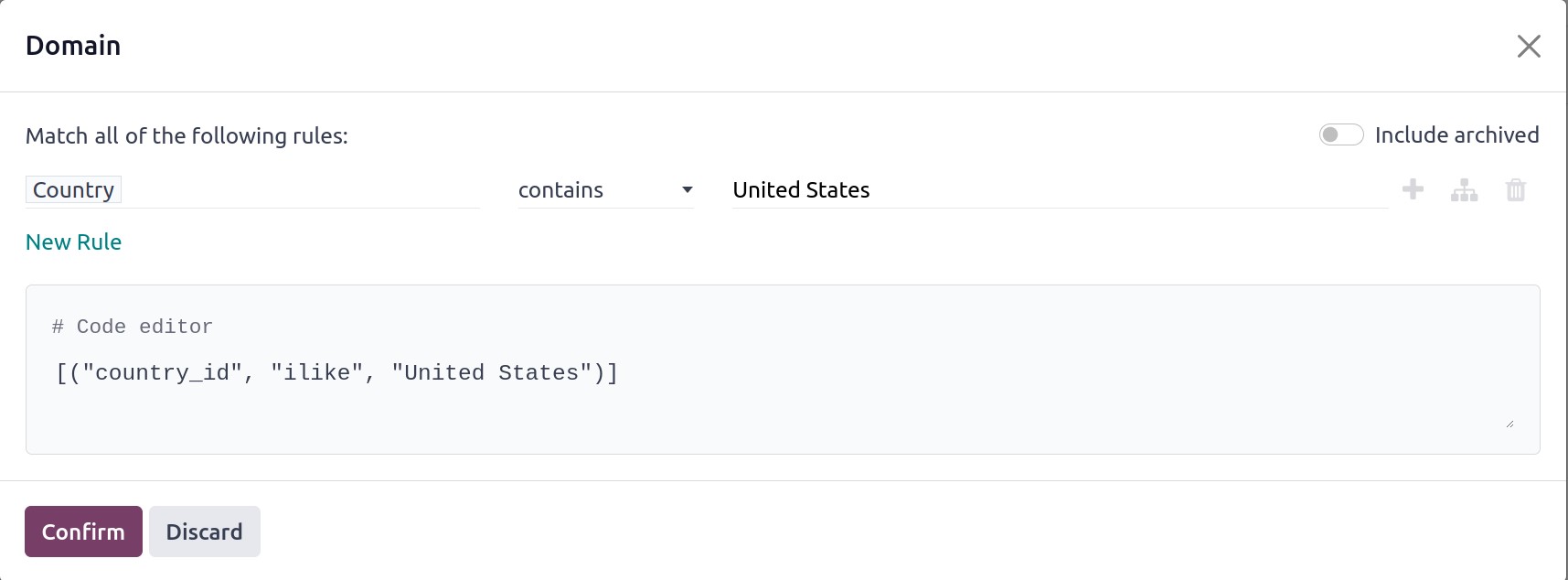
Task: Open the Country field selector
Action: click(74, 190)
